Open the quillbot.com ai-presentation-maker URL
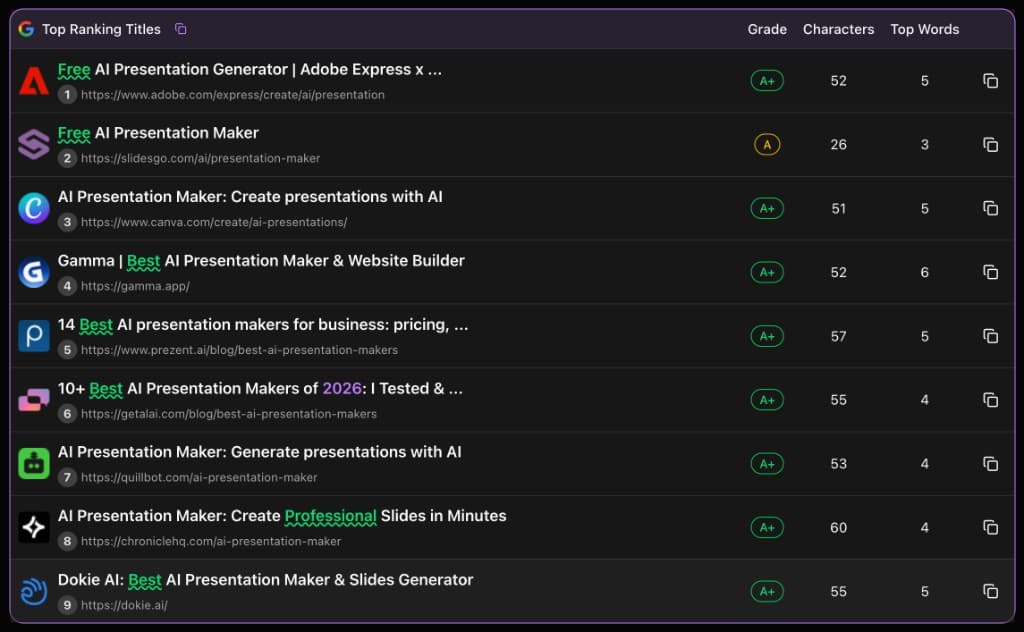1024x632 pixels. [x=199, y=477]
